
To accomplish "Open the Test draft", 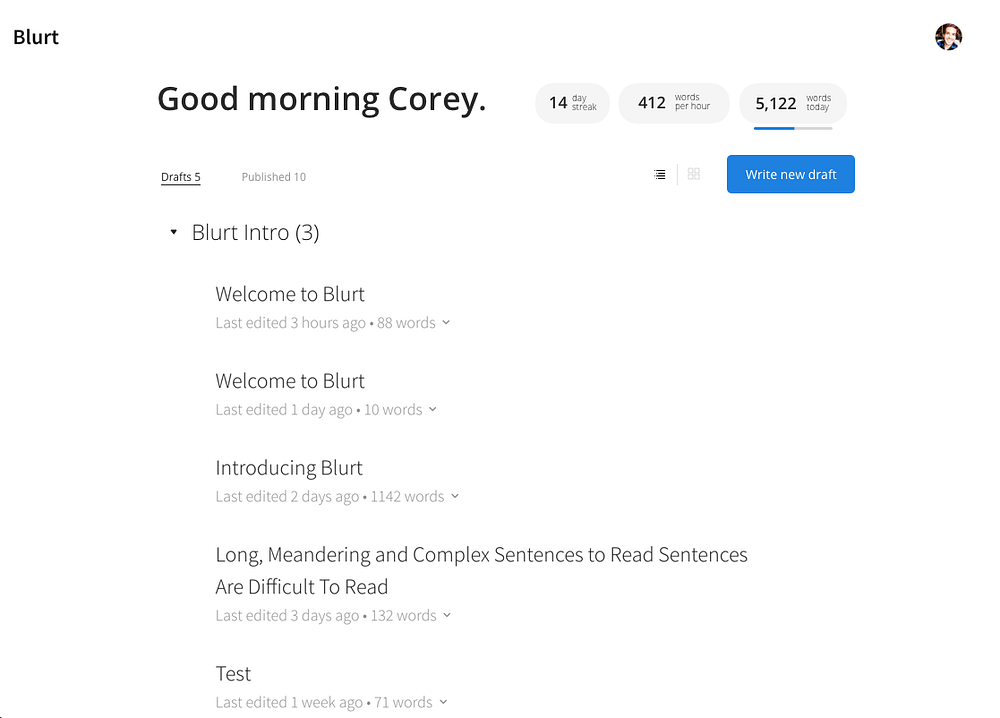I will 233,674.
